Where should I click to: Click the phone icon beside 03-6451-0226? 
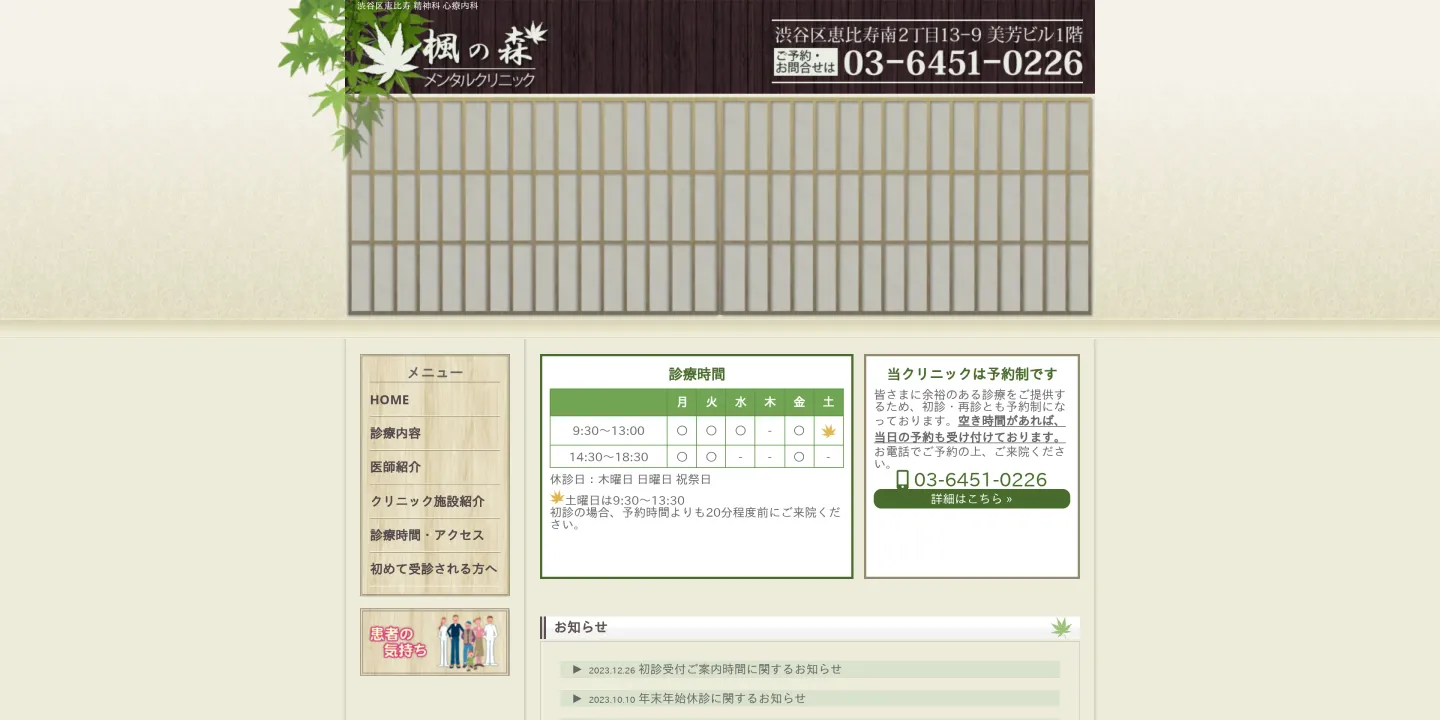tap(905, 480)
